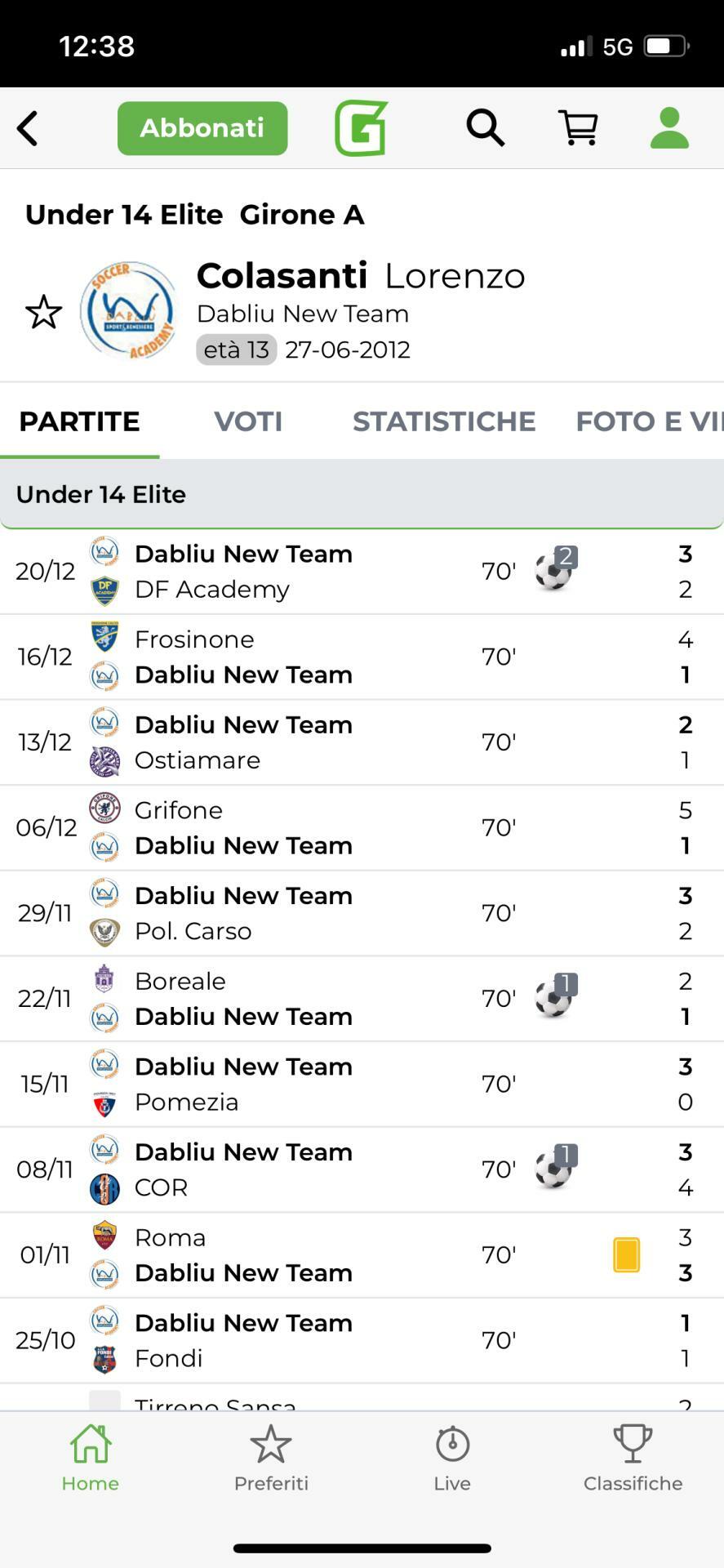Screen dimensions: 724x1568
Task: Tap the yellow card on Roma match
Action: (626, 1254)
